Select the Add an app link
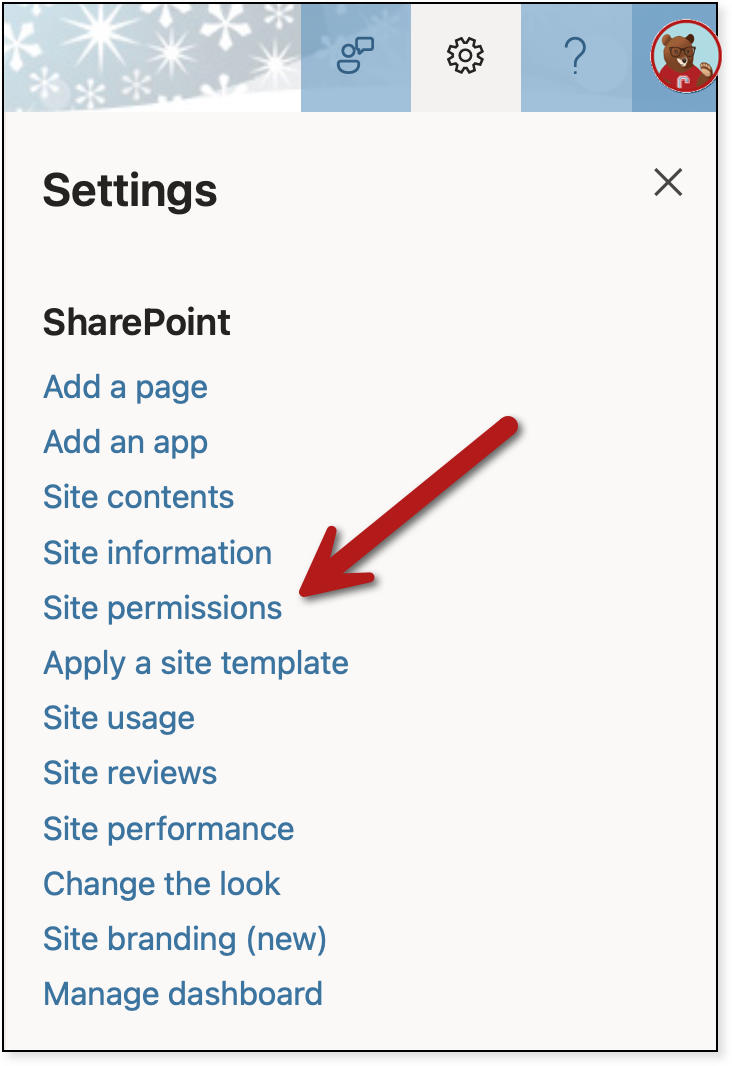Image resolution: width=732 pixels, height=1066 pixels. coord(125,442)
